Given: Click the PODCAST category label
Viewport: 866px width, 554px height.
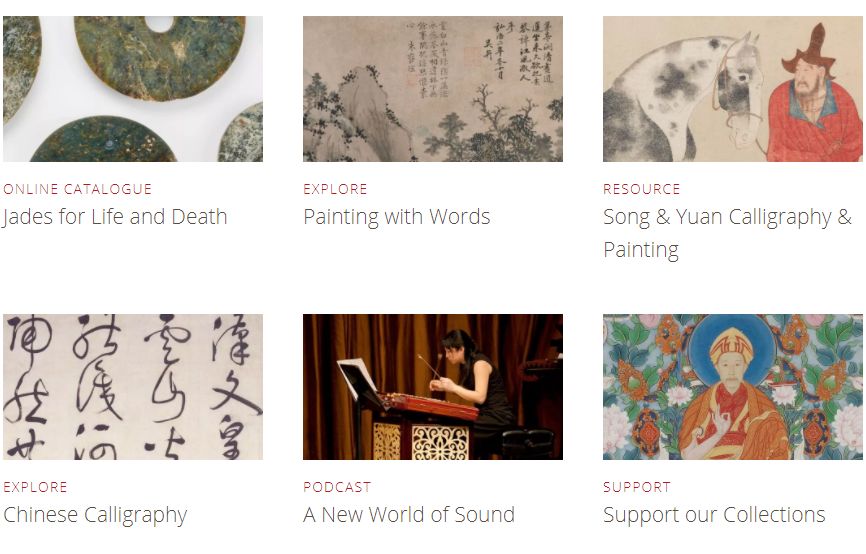Looking at the screenshot, I should (337, 487).
